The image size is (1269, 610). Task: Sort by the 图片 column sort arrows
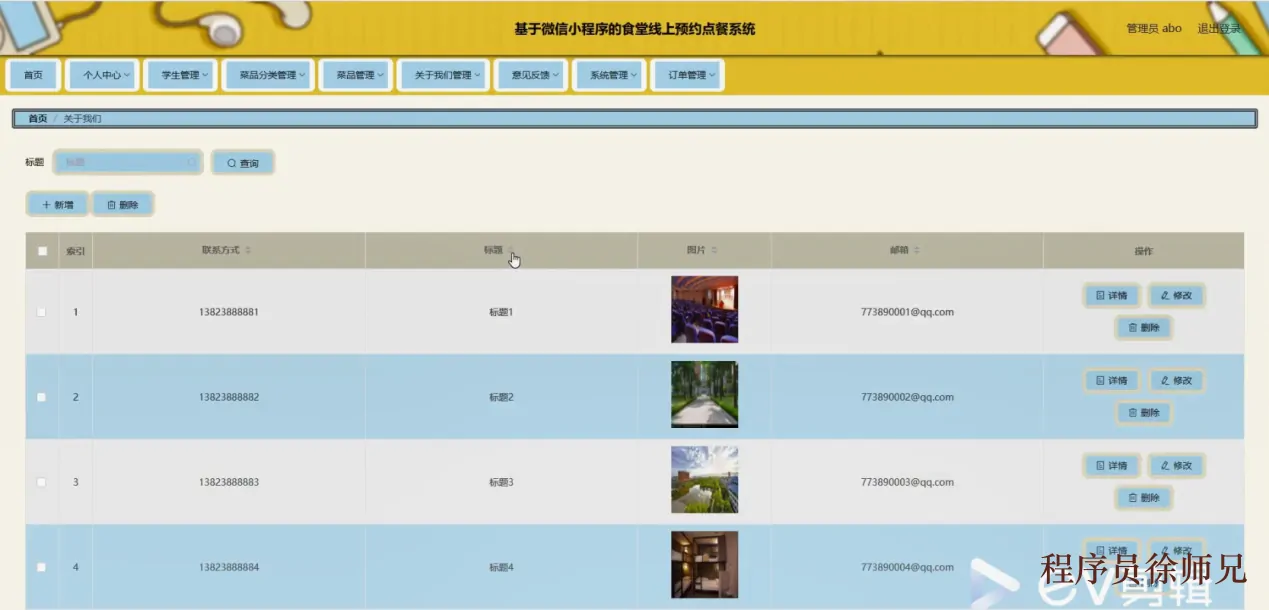pyautogui.click(x=714, y=250)
